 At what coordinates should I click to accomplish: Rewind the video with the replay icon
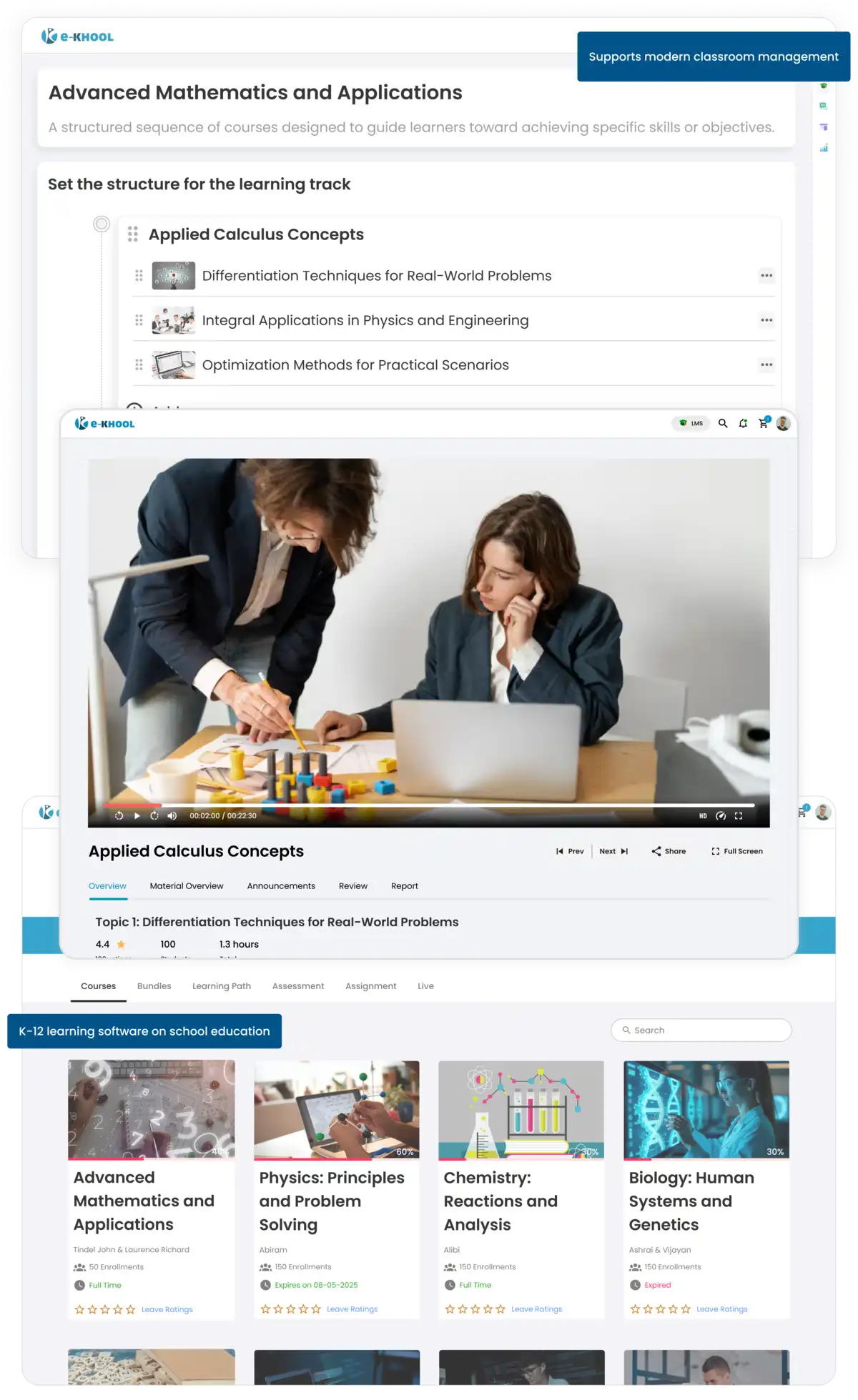(119, 815)
